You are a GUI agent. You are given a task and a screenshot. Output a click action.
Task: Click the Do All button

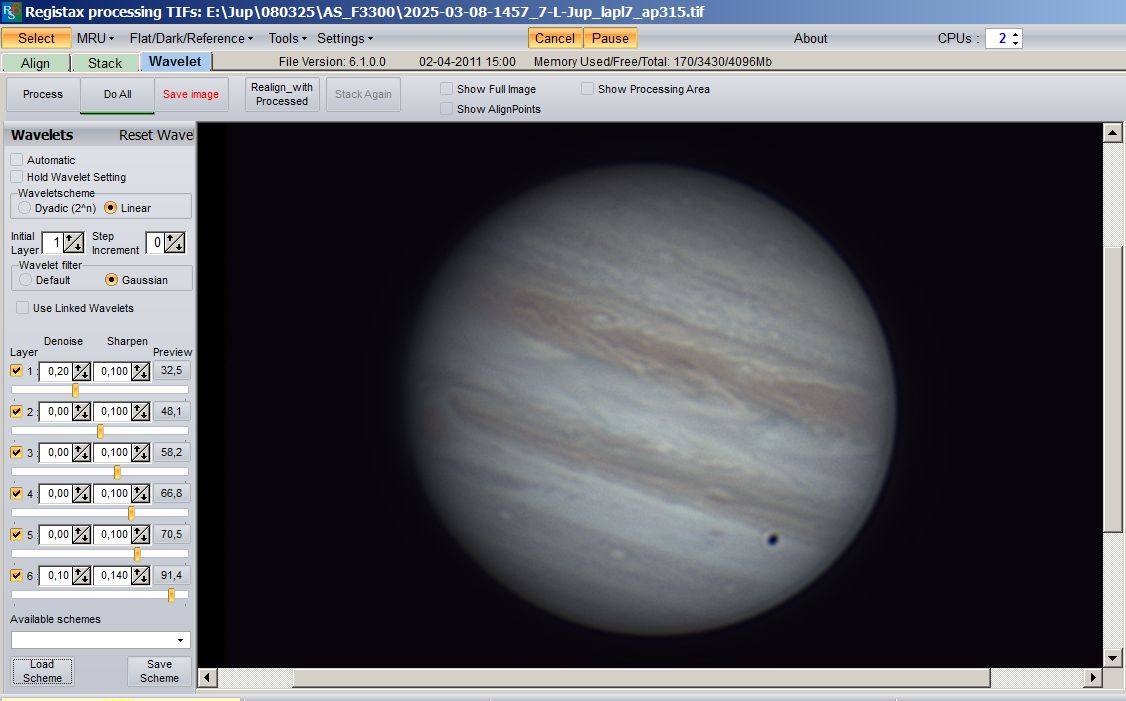pyautogui.click(x=117, y=95)
